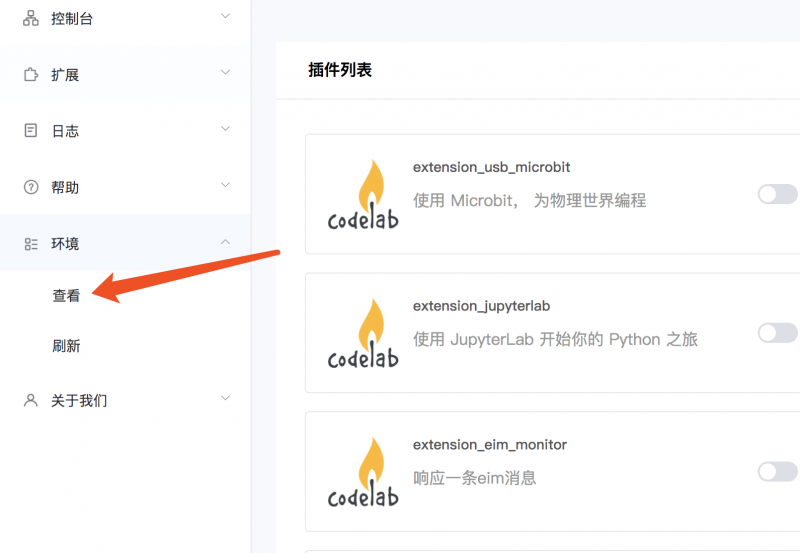
Task: Click the 控制台 sitemap icon
Action: (31, 18)
